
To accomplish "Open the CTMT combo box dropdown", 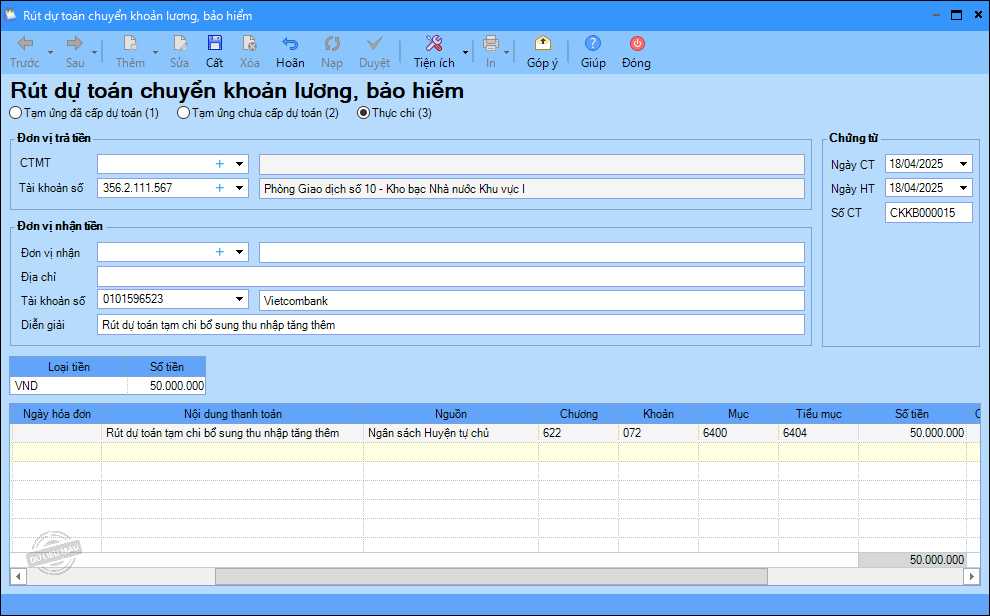I will click(x=240, y=164).
